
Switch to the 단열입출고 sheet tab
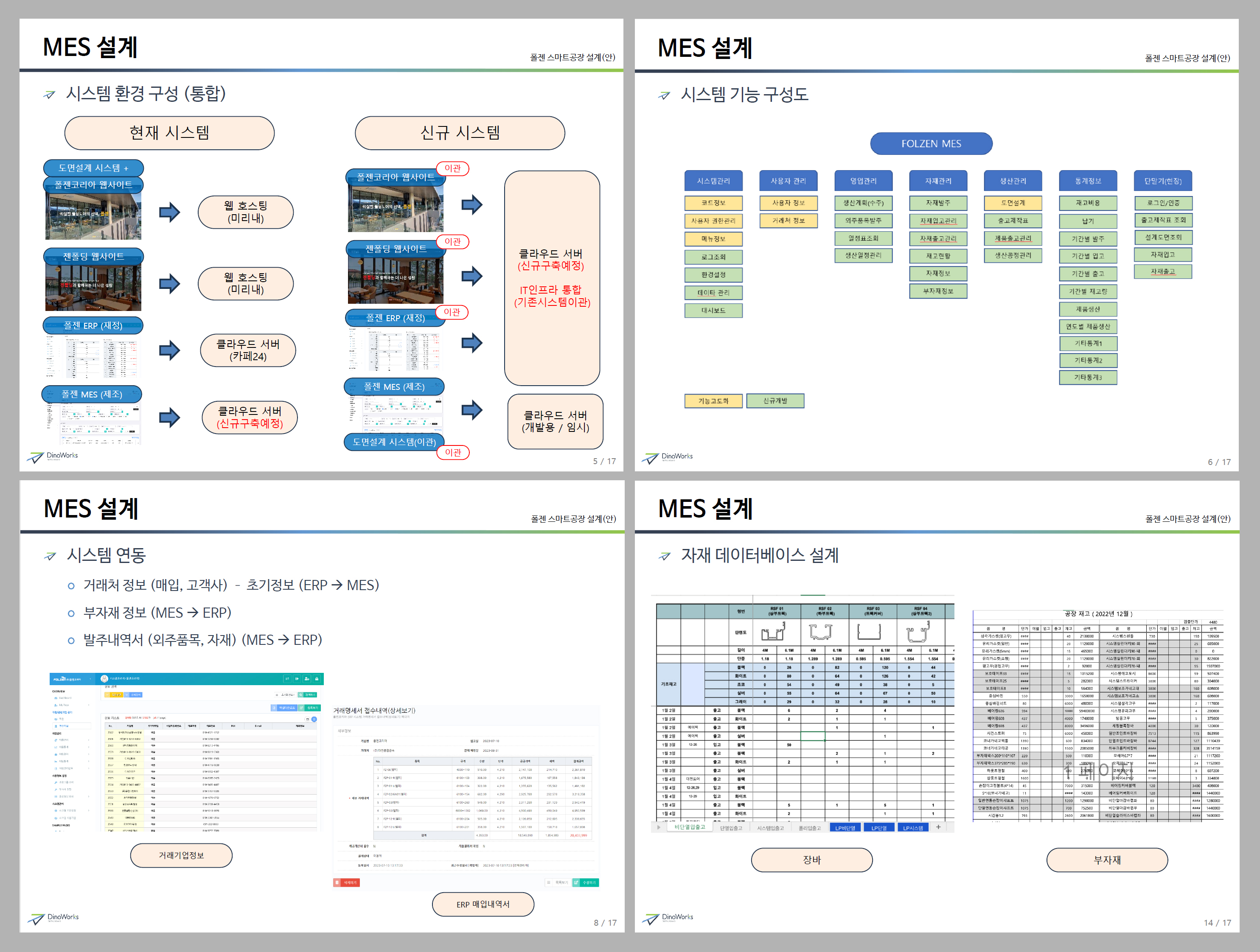coord(731,828)
